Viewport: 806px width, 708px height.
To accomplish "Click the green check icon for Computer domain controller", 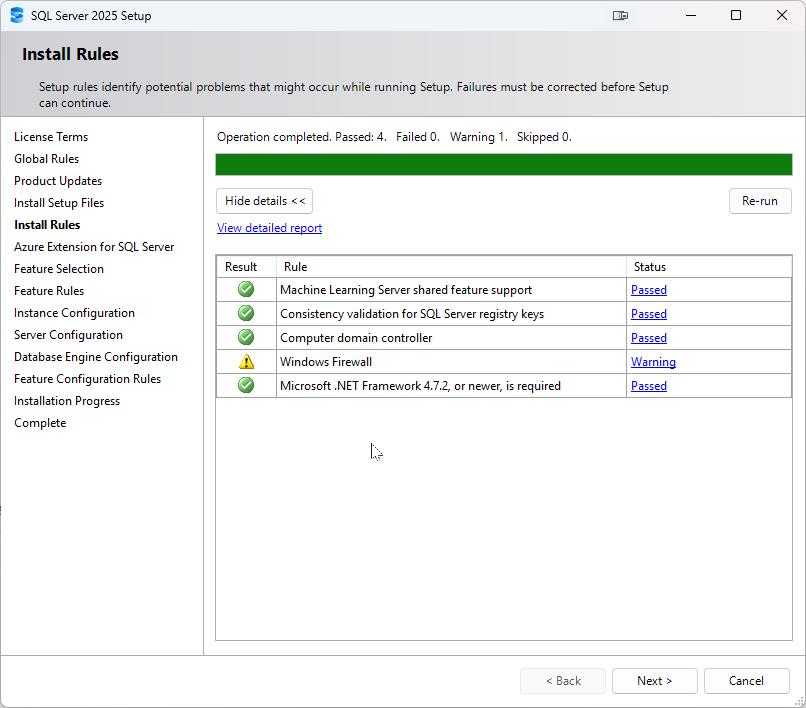I will 246,337.
